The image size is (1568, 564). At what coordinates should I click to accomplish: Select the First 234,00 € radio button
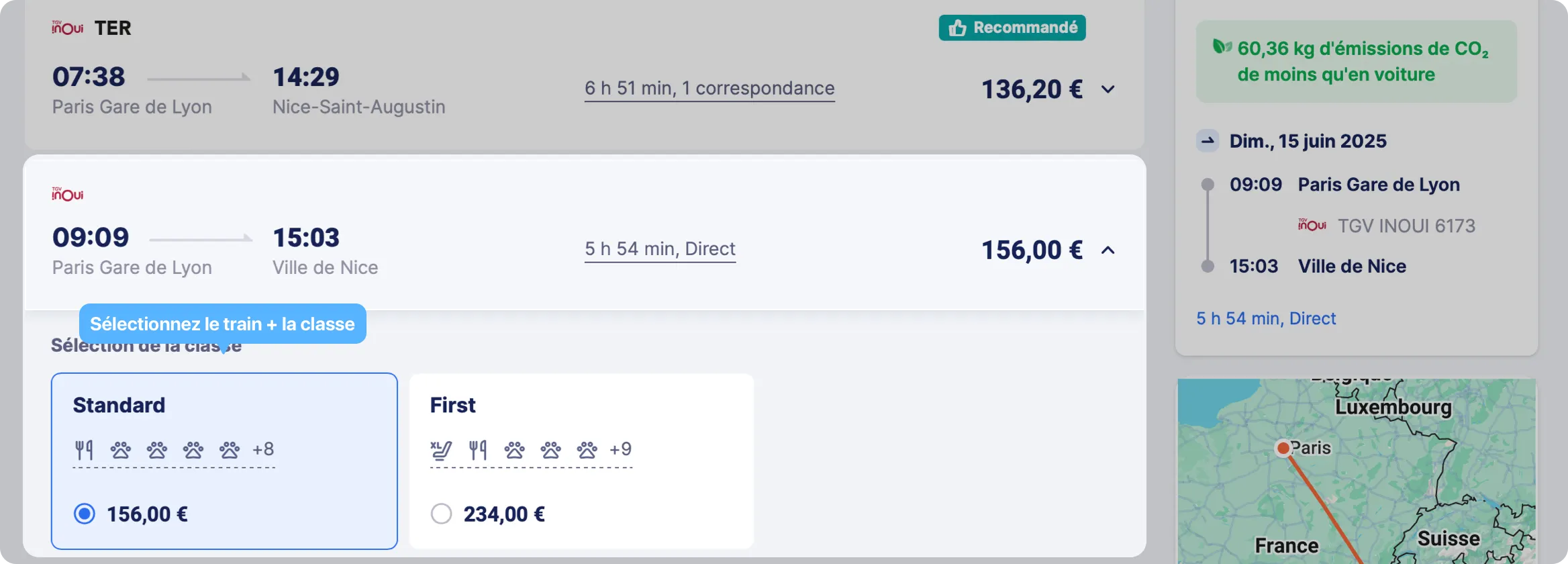coord(442,514)
